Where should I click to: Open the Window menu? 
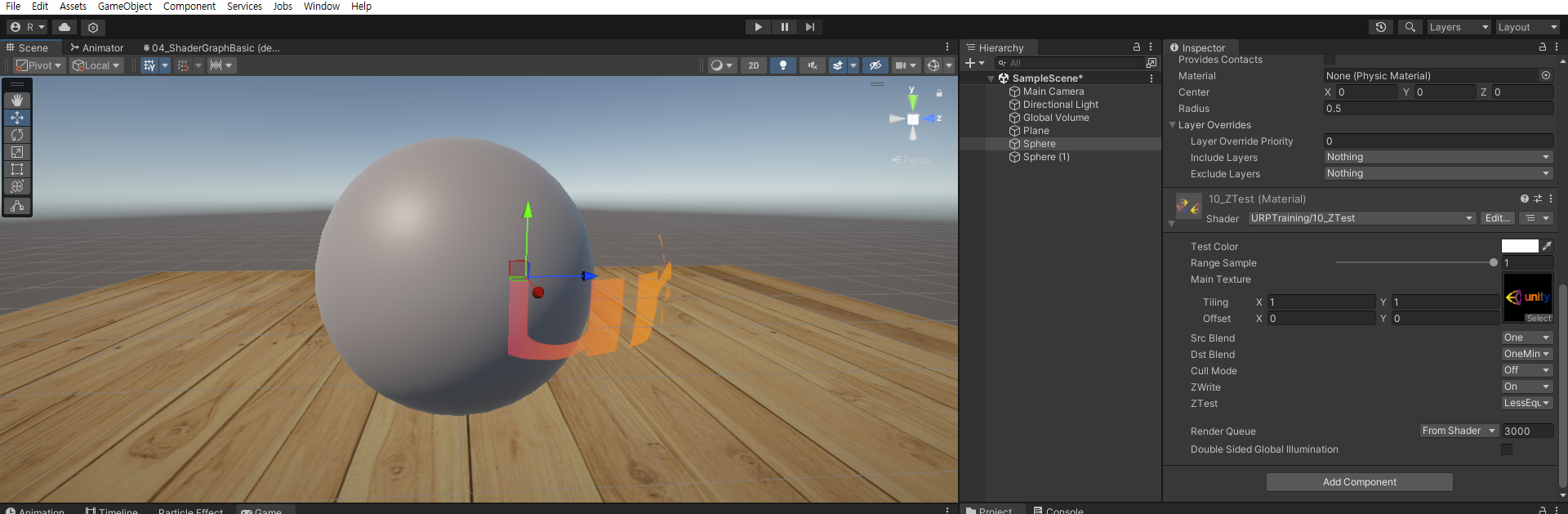[322, 7]
